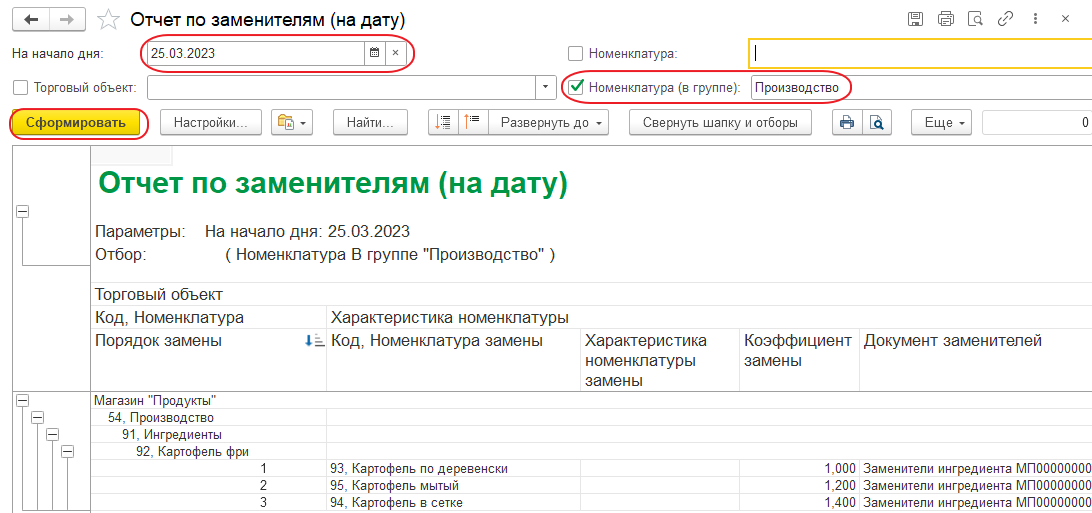Add report to favorites with star icon
Viewport: 1092px width, 513px height.
tap(110, 19)
